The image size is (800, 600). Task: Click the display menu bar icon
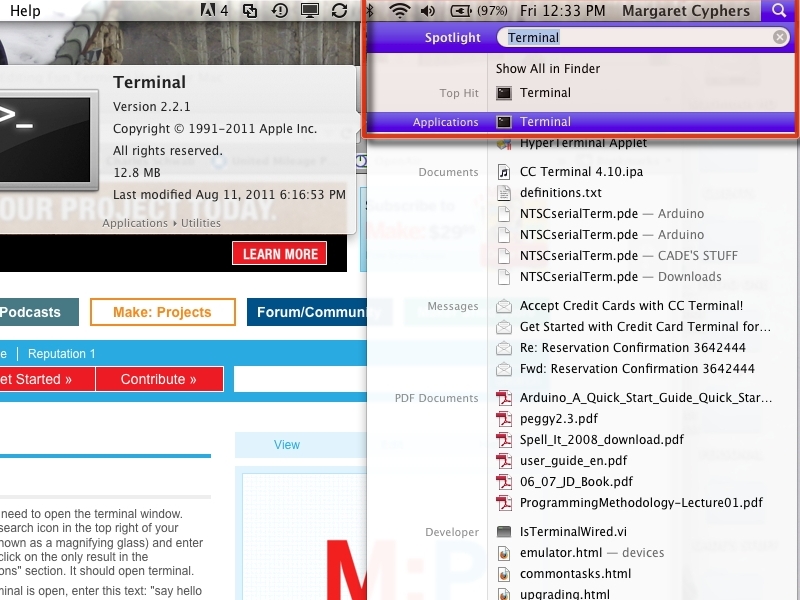pos(310,10)
